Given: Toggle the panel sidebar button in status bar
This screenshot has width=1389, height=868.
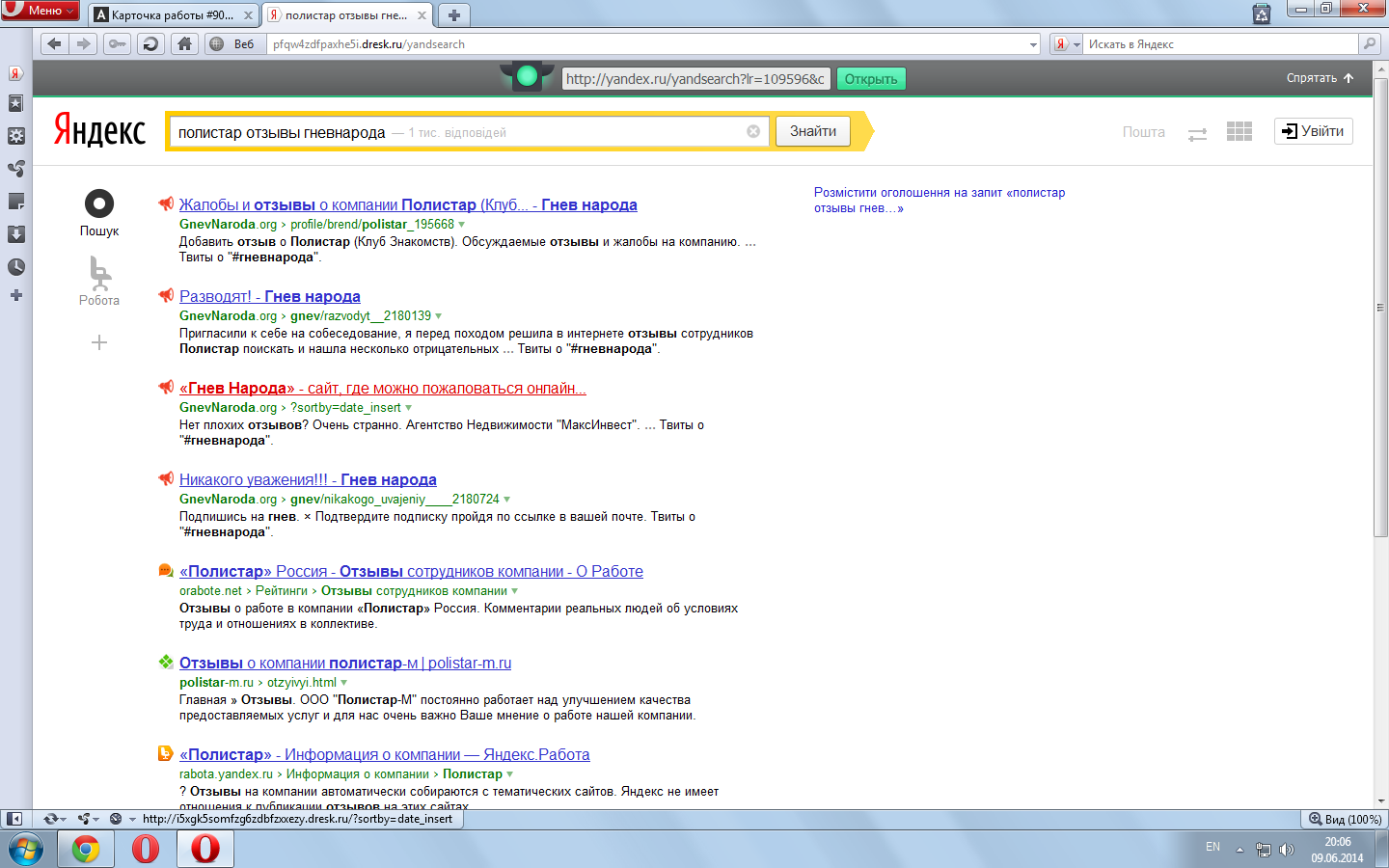Looking at the screenshot, I should (14, 819).
